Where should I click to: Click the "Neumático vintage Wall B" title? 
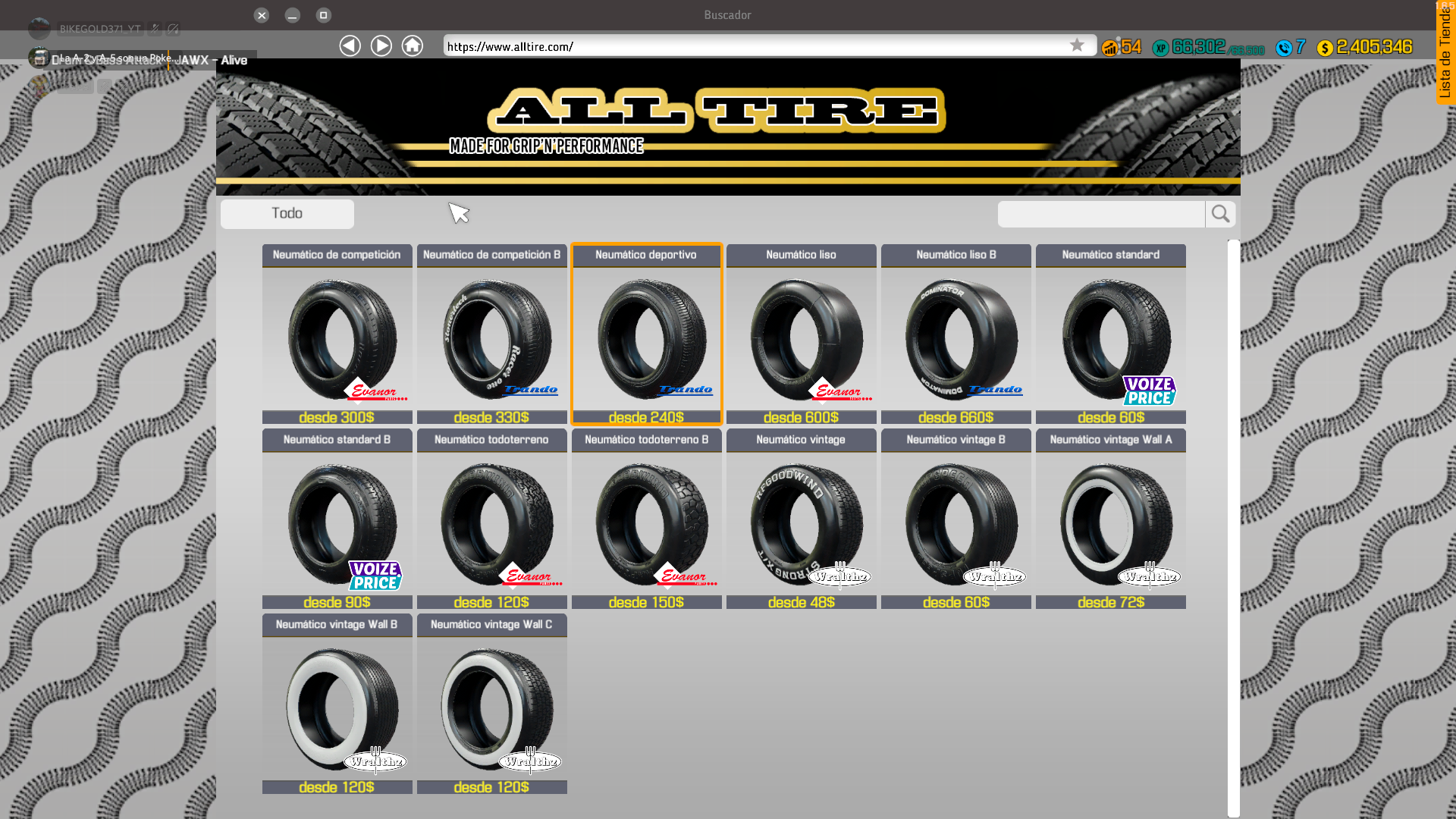337,625
